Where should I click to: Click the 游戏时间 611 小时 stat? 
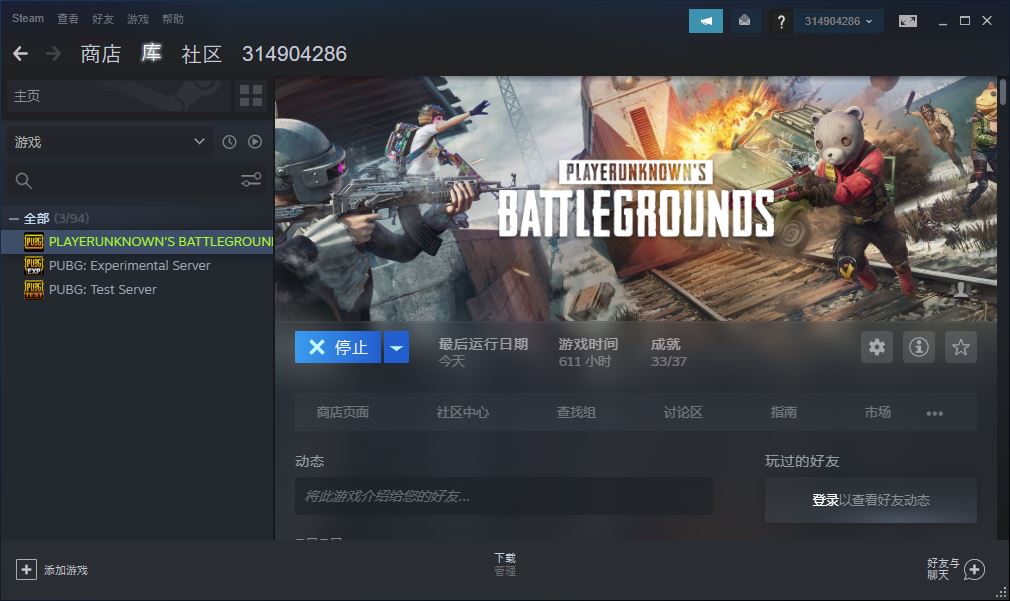(588, 352)
